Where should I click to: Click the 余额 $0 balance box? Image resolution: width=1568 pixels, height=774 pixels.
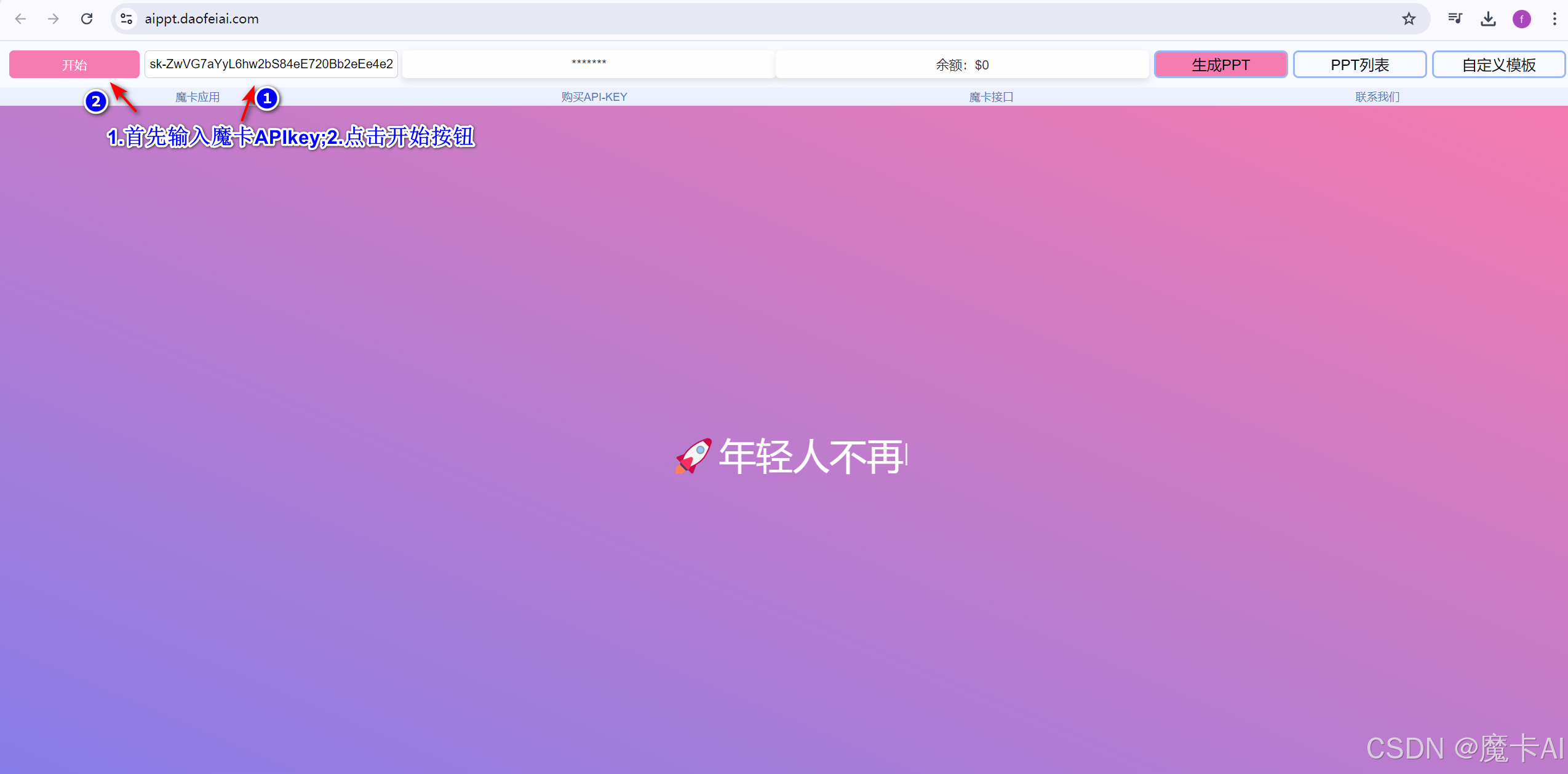pyautogui.click(x=962, y=65)
